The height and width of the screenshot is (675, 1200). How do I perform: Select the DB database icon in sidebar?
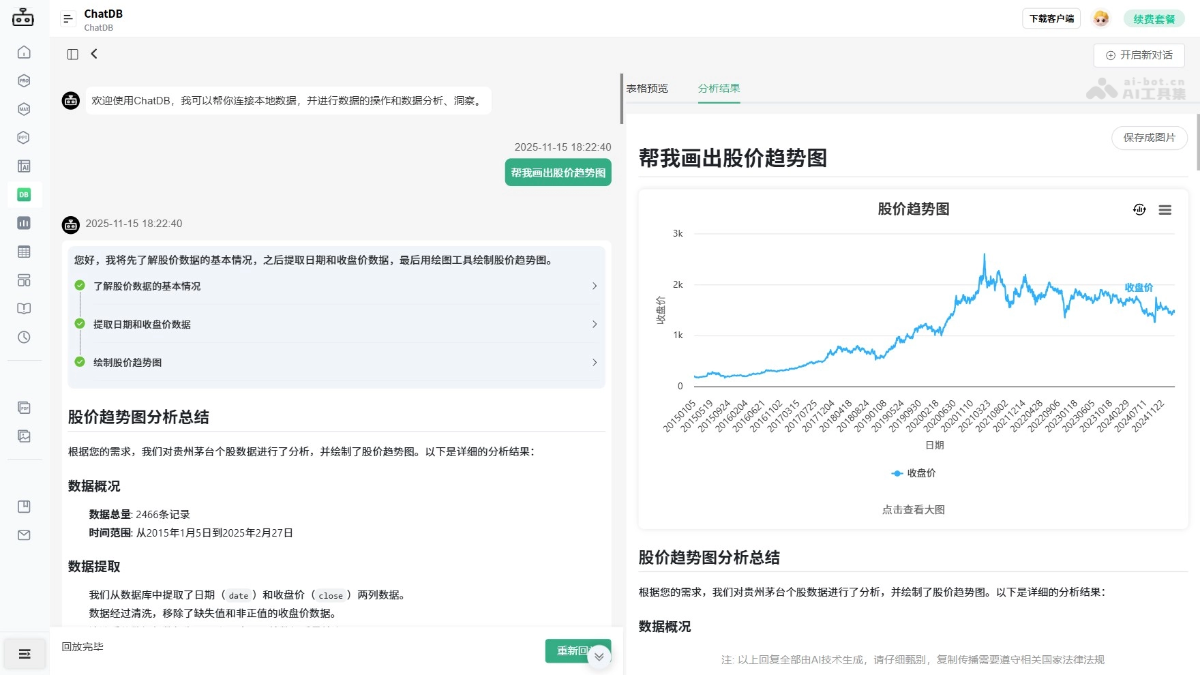[23, 194]
